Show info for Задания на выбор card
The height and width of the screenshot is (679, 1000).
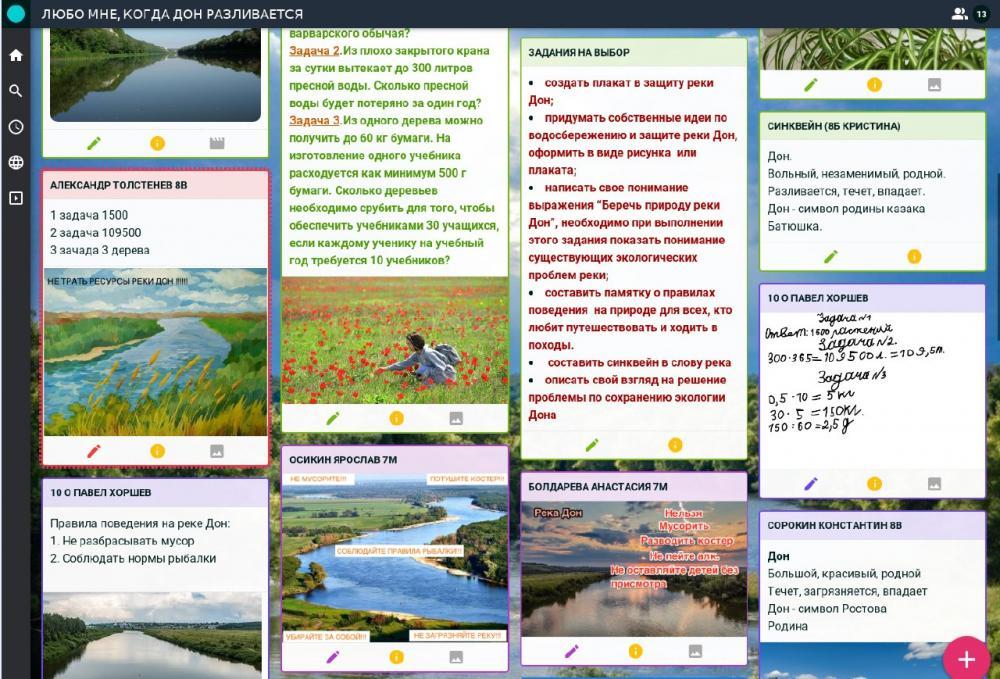pos(675,445)
